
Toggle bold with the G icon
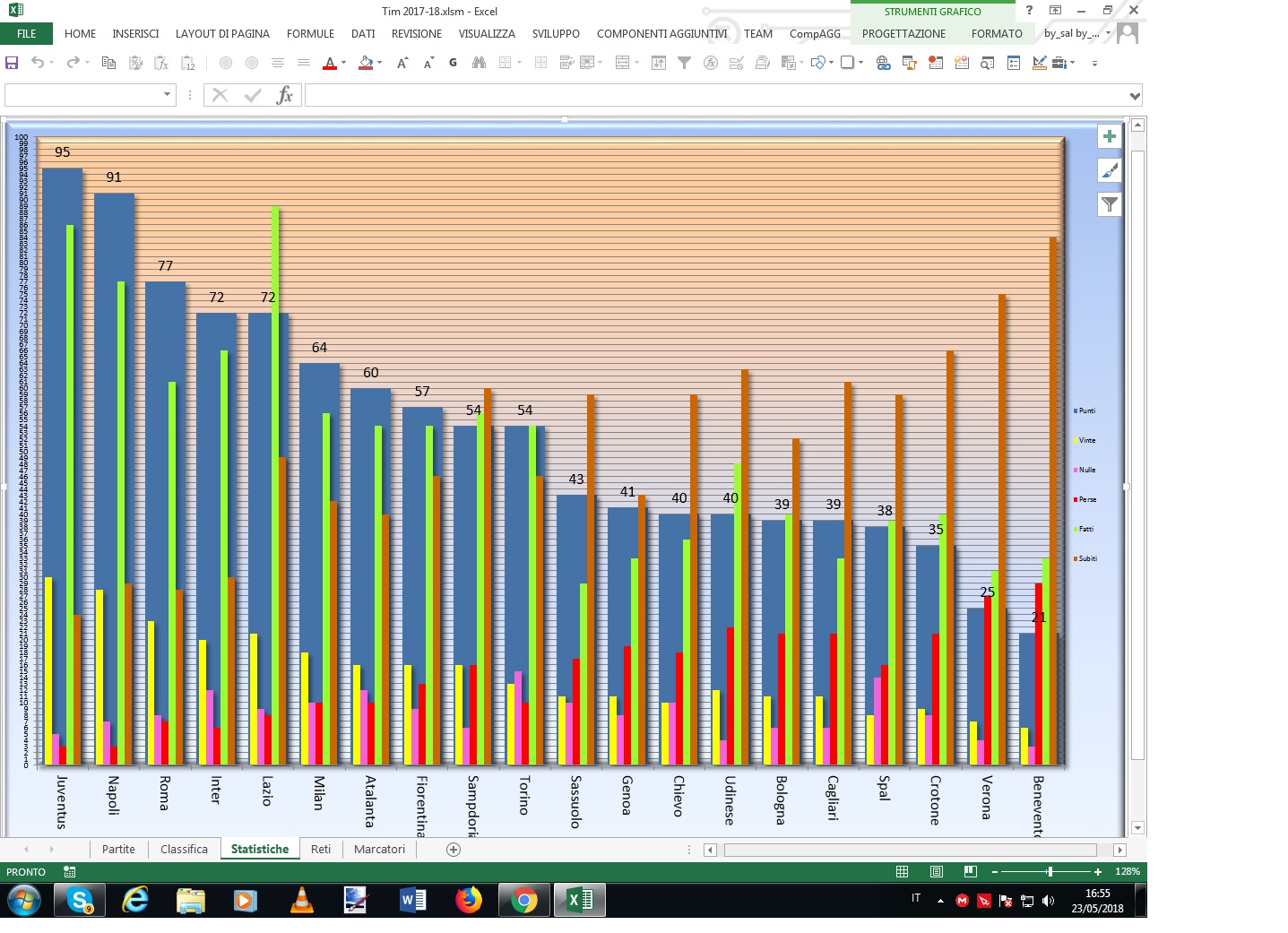454,63
